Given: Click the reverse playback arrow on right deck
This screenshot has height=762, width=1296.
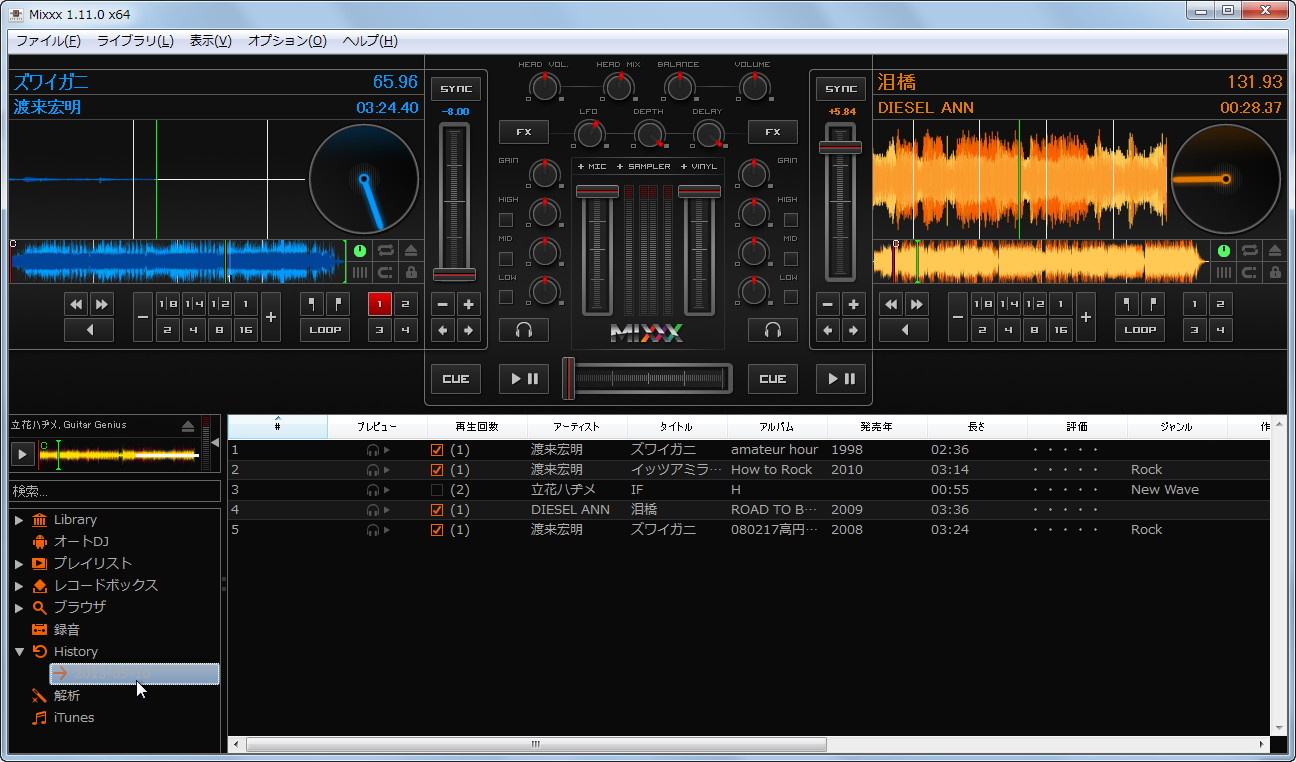Looking at the screenshot, I should tap(904, 330).
